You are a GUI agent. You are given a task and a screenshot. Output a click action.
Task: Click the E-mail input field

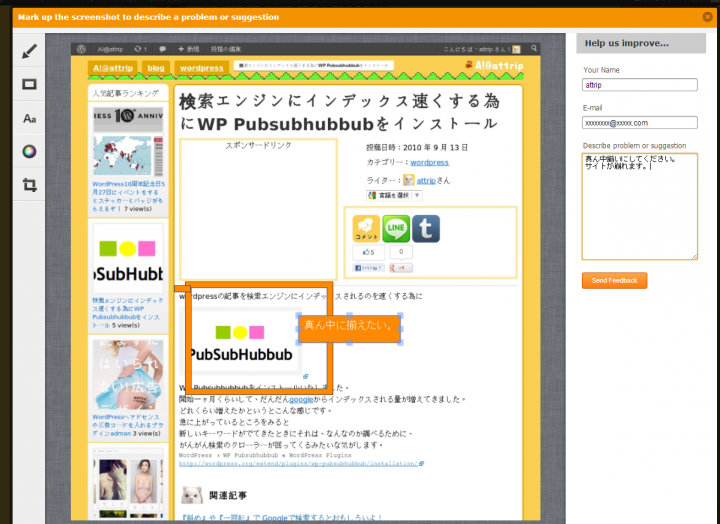(x=639, y=123)
